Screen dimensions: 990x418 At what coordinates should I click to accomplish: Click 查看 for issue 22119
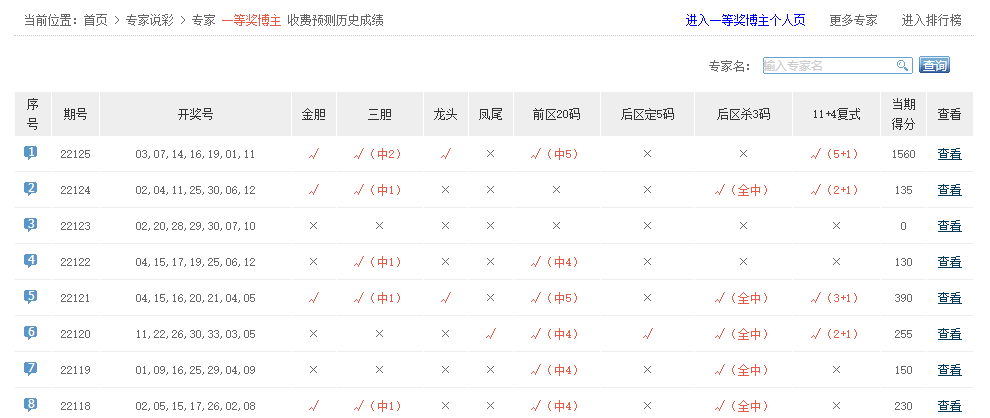click(949, 370)
